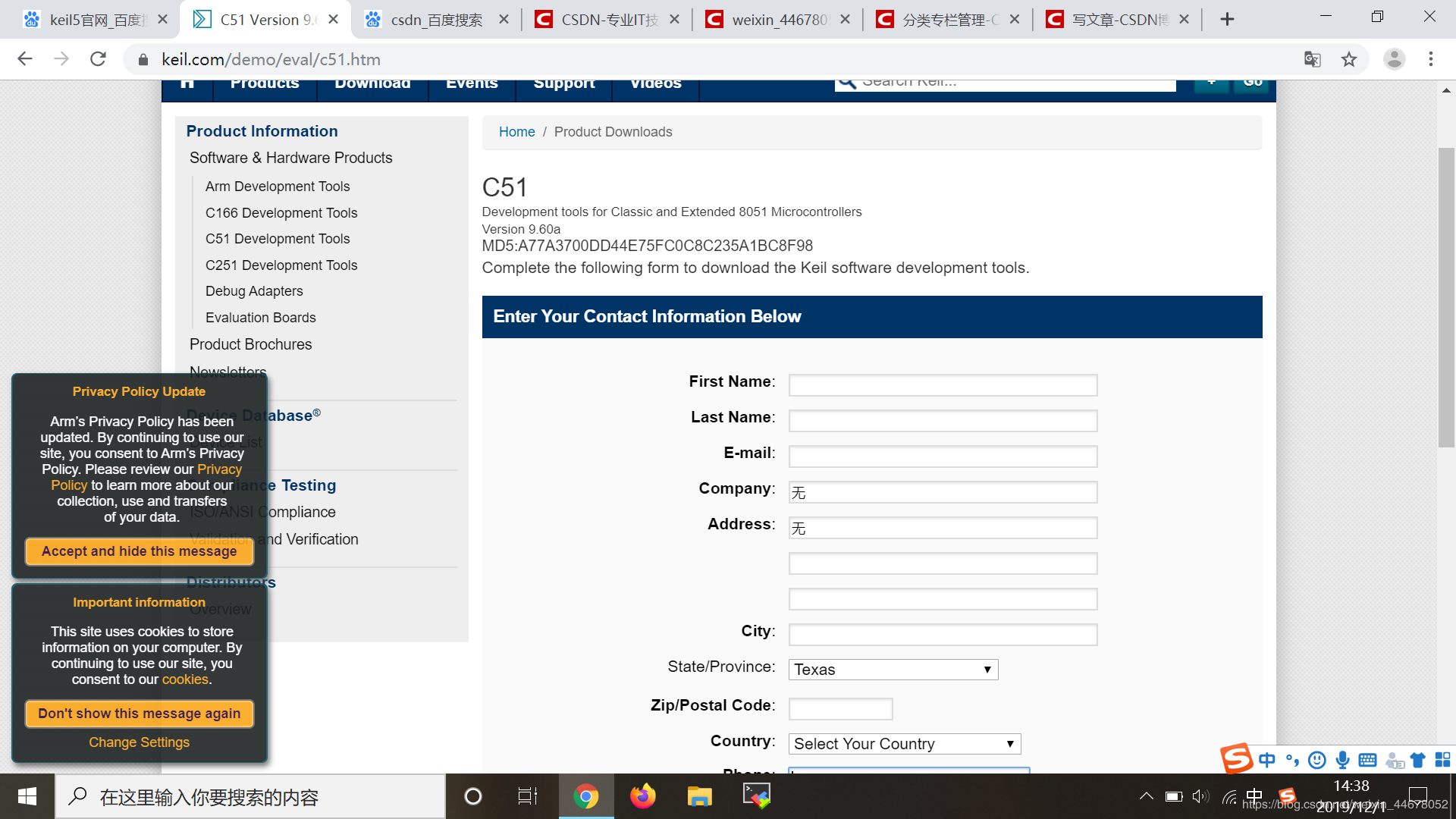Open the Download menu
Image resolution: width=1456 pixels, height=819 pixels.
coord(372,84)
